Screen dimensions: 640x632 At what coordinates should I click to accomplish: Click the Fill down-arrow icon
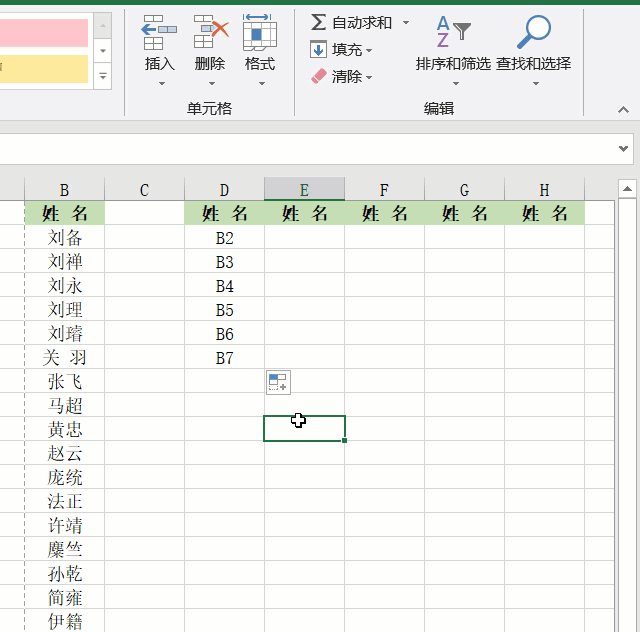click(x=318, y=49)
